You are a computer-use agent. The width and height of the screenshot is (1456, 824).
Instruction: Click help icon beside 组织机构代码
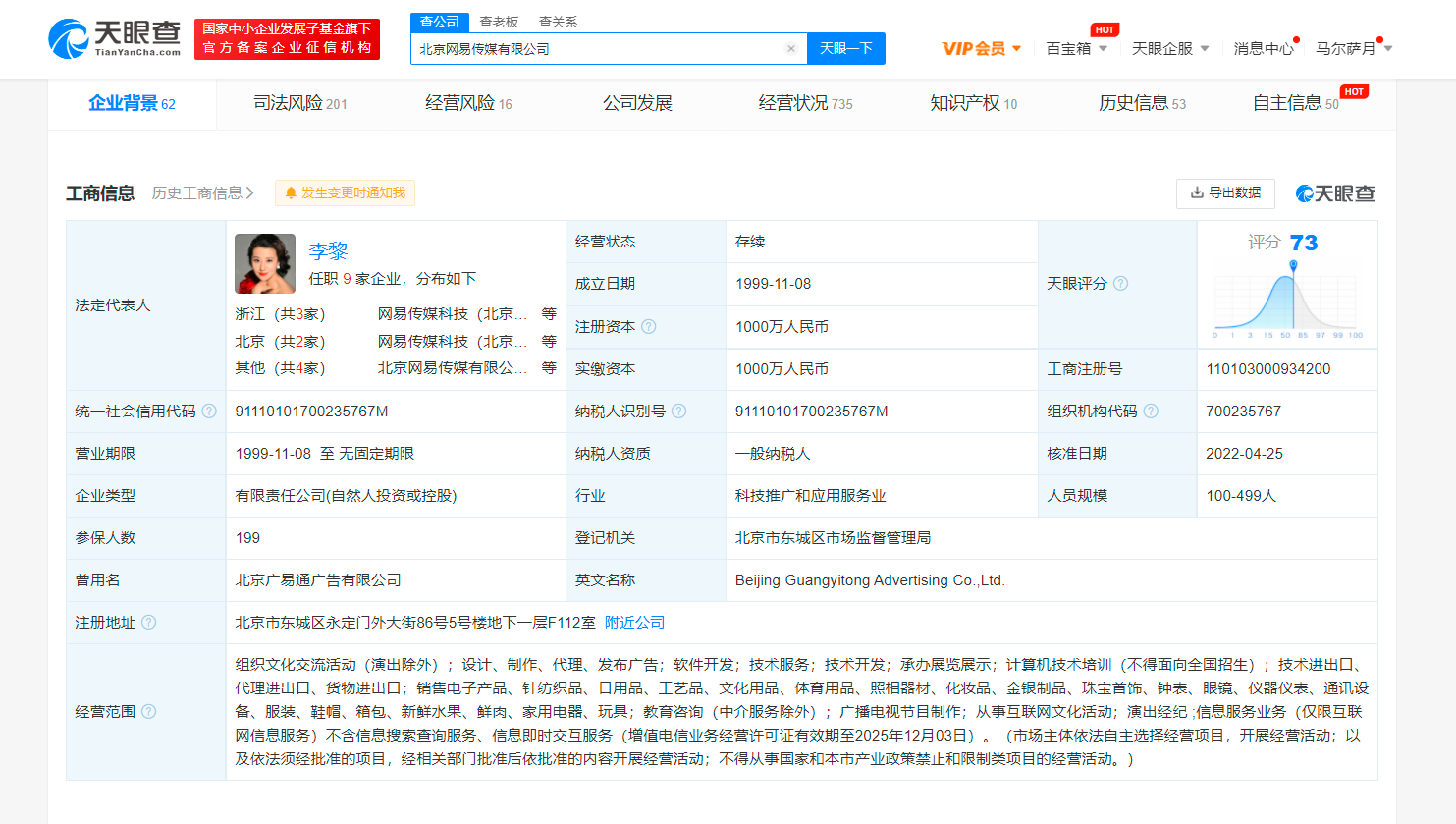1151,411
